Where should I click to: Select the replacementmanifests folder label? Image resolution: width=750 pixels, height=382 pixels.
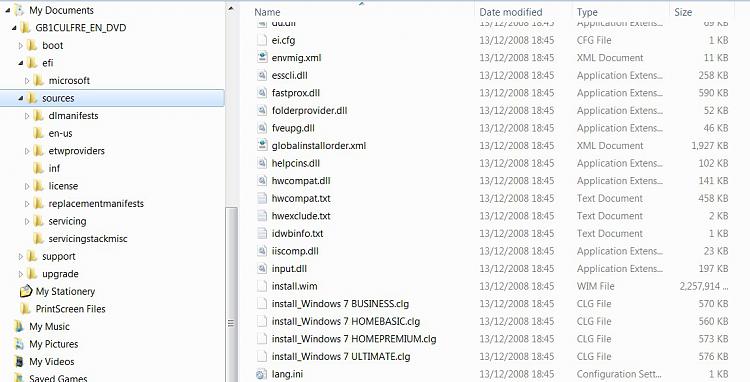pos(96,204)
